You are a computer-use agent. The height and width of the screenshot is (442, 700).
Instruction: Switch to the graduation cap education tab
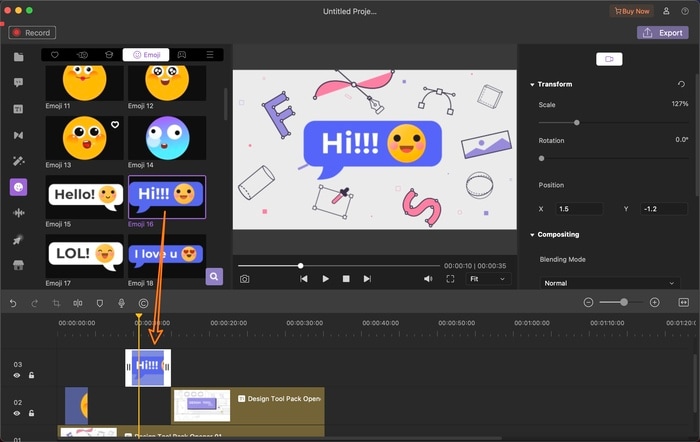pyautogui.click(x=109, y=54)
